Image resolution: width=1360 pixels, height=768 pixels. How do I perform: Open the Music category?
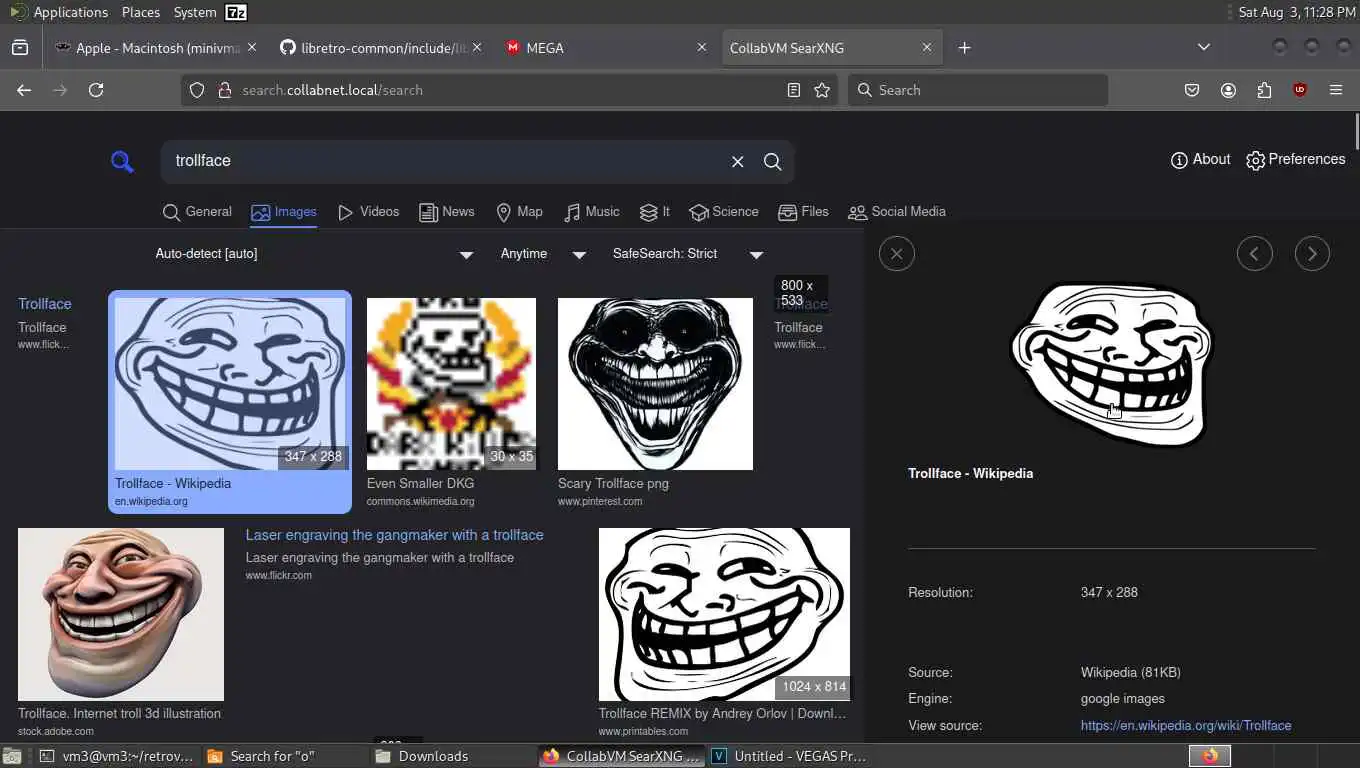[x=592, y=212]
